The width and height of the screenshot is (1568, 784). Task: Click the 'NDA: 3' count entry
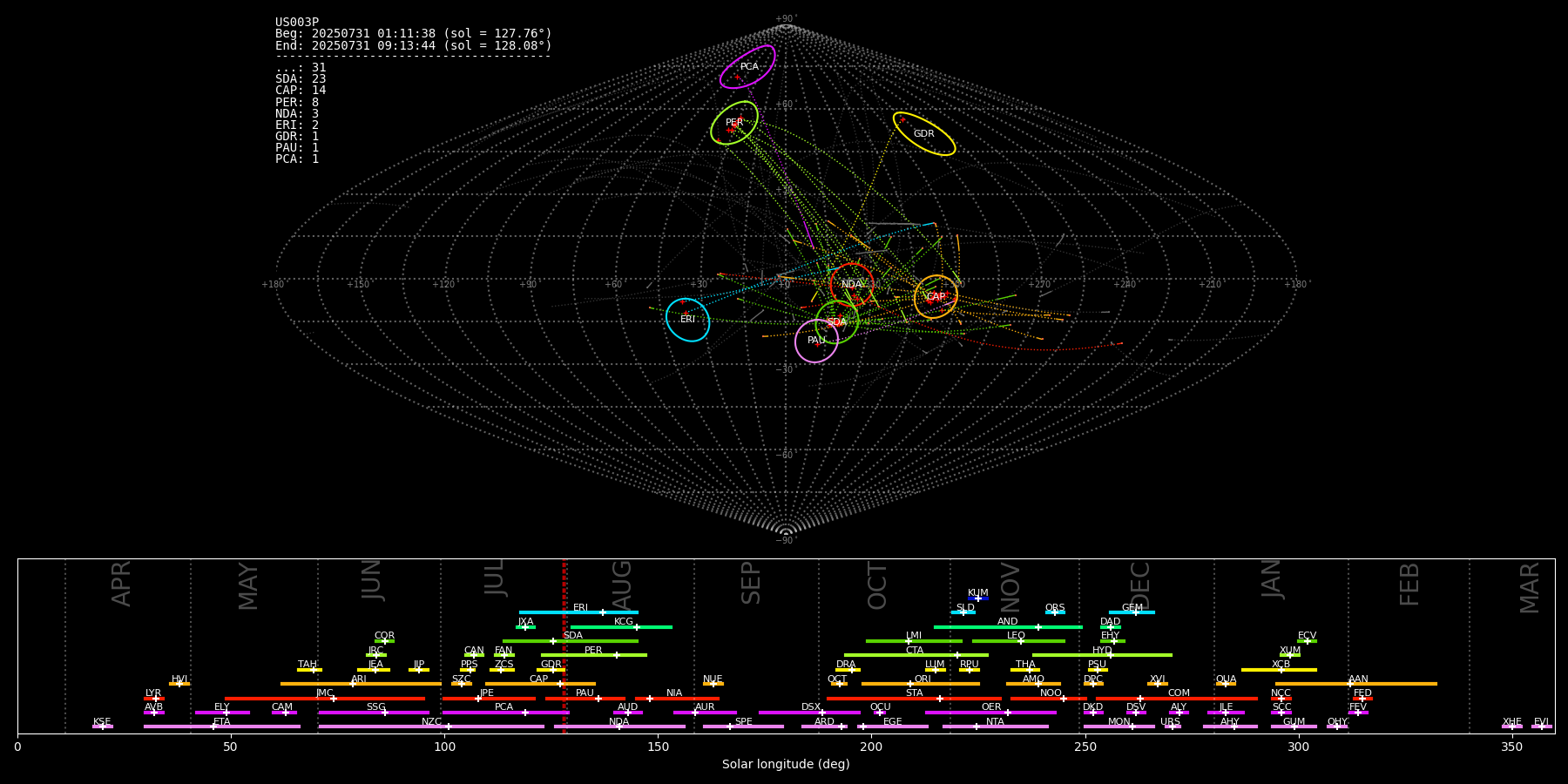coord(297,114)
